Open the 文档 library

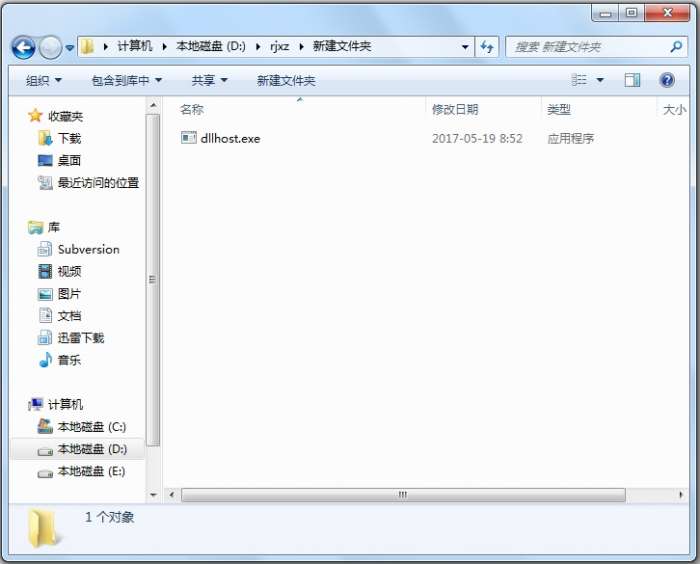click(69, 316)
